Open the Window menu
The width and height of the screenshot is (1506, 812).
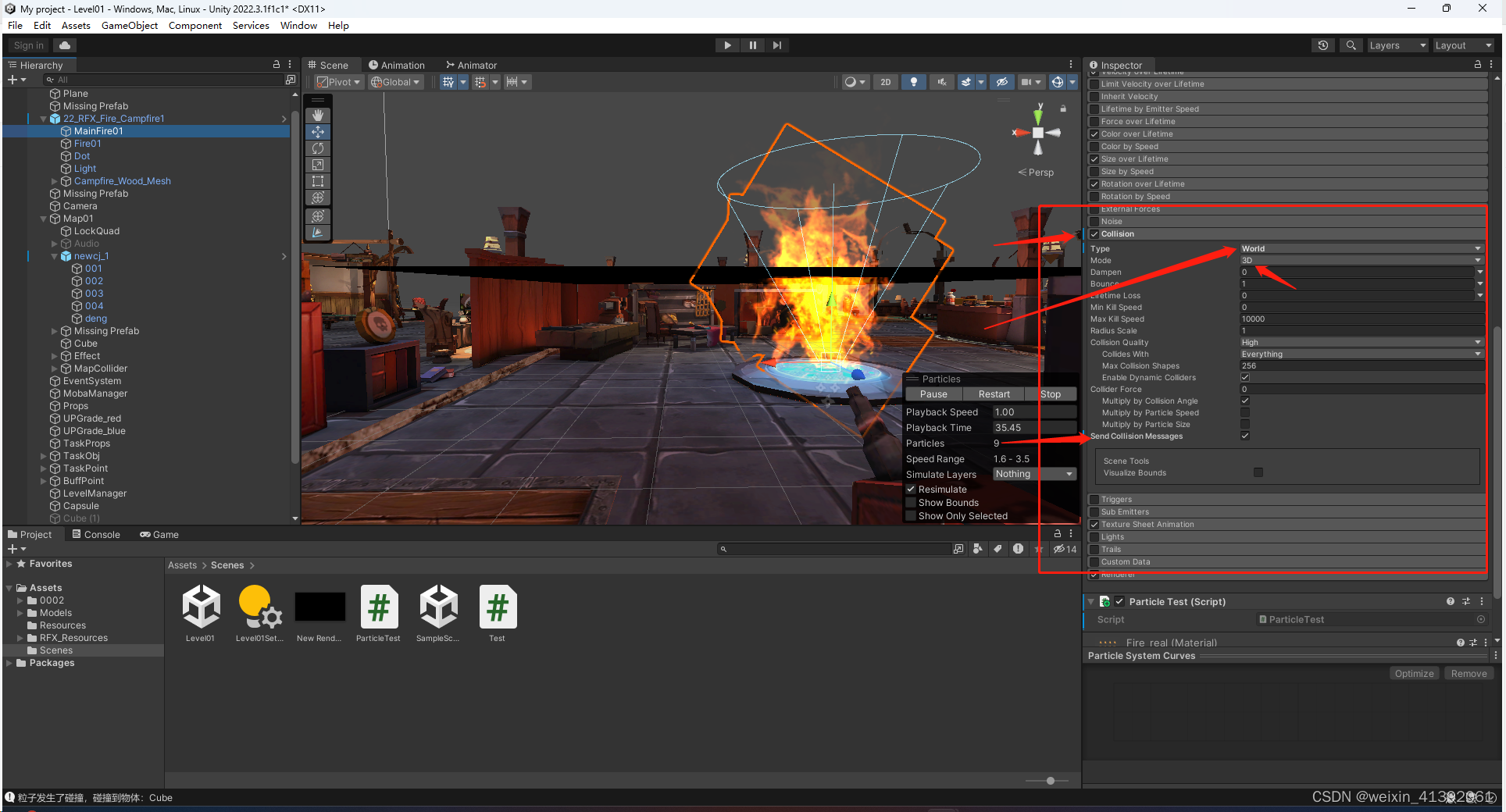[x=298, y=26]
